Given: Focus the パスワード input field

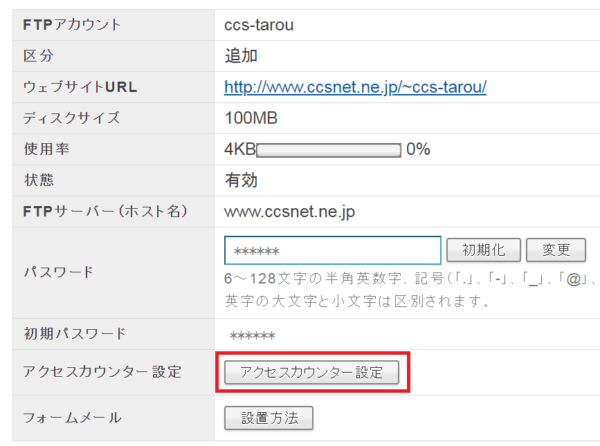Looking at the screenshot, I should click(333, 251).
